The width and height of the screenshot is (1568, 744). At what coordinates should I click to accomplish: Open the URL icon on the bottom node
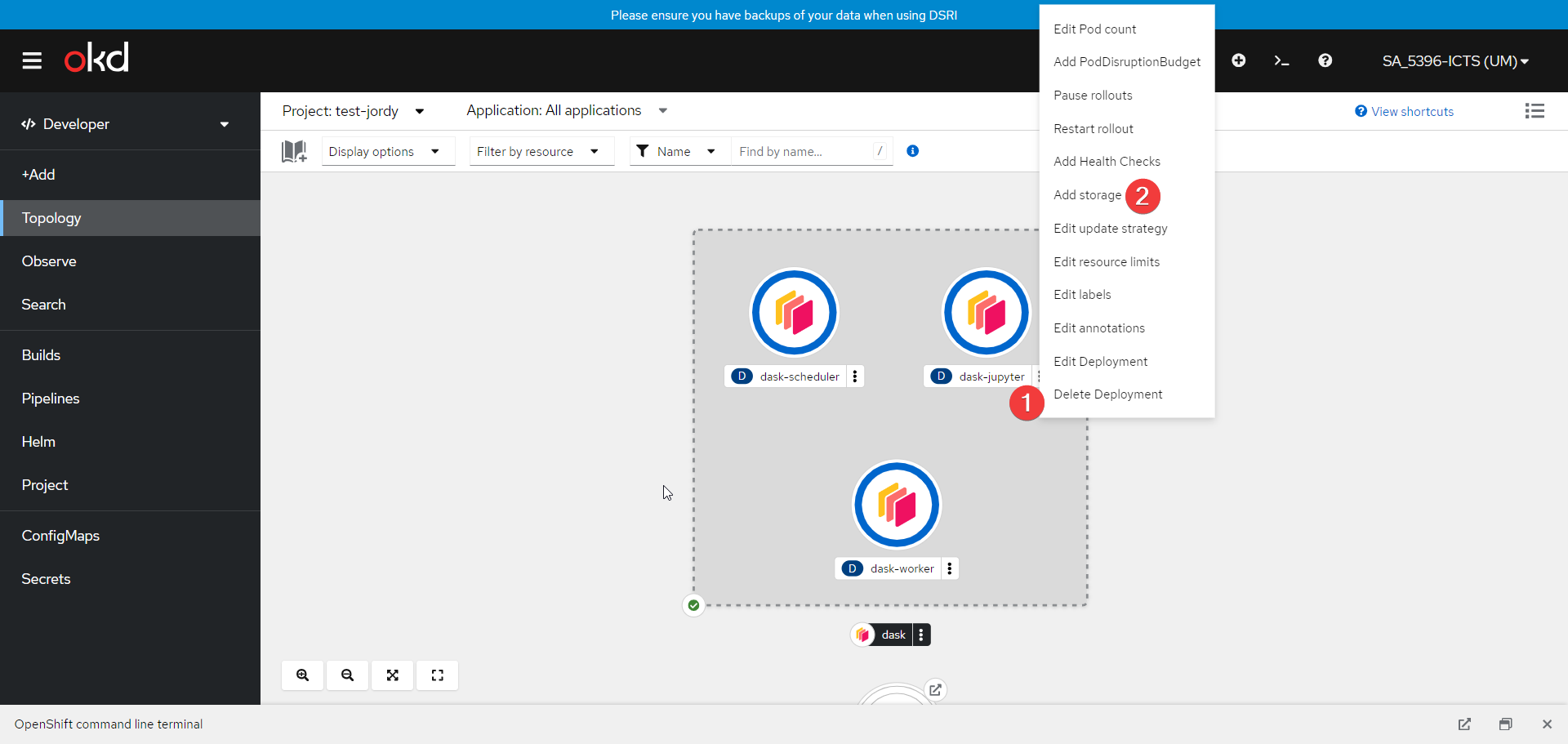(936, 690)
